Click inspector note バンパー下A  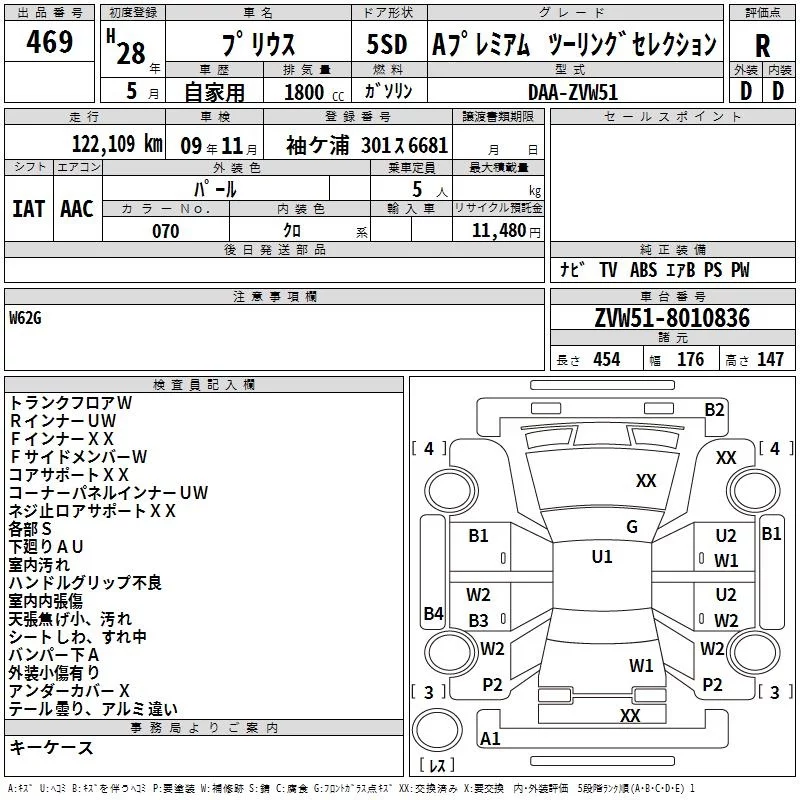click(x=54, y=655)
